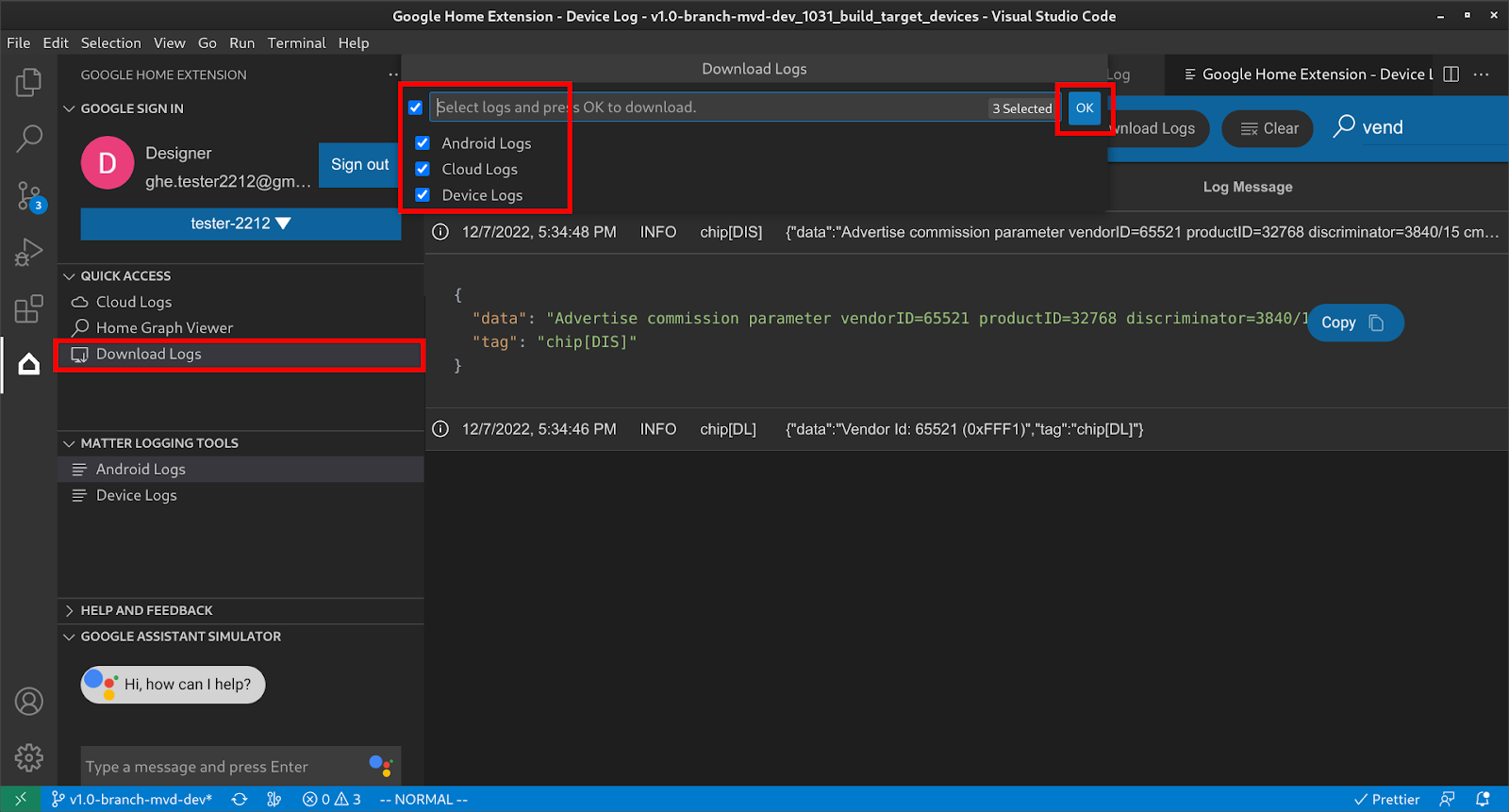Open the Search view in activity bar
This screenshot has width=1509, height=812.
tap(28, 139)
